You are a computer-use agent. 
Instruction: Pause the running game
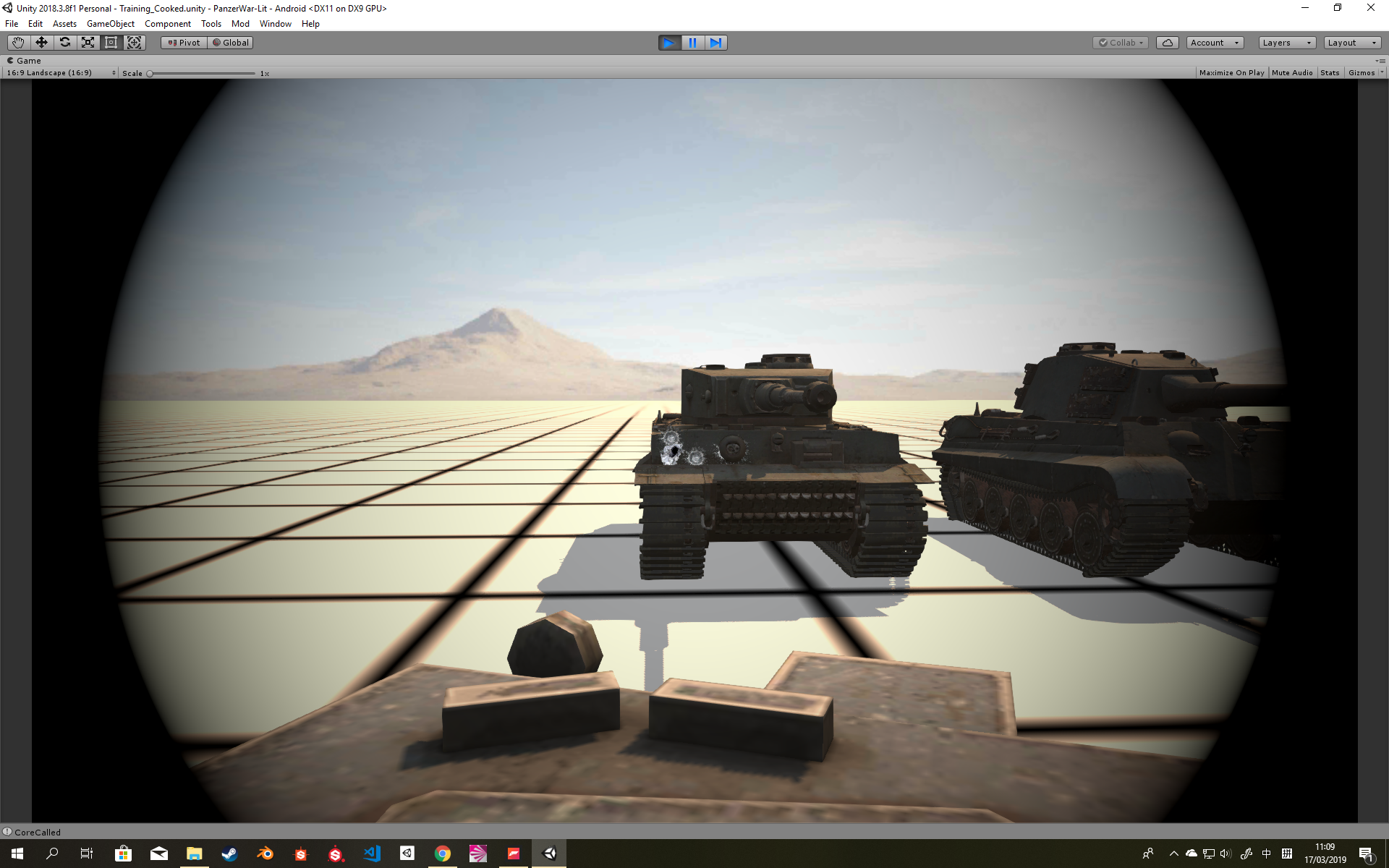coord(692,43)
